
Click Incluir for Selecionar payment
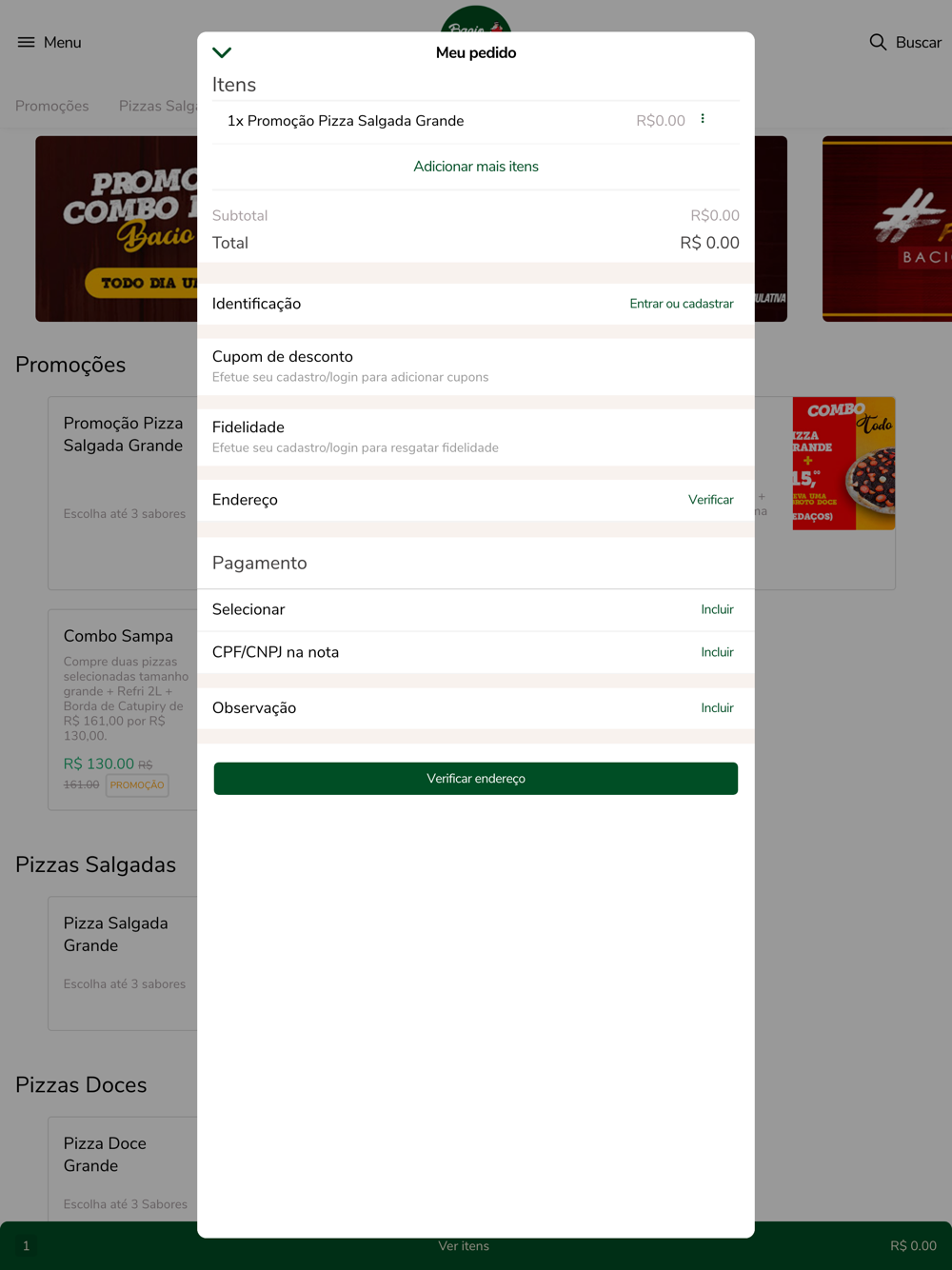click(717, 609)
